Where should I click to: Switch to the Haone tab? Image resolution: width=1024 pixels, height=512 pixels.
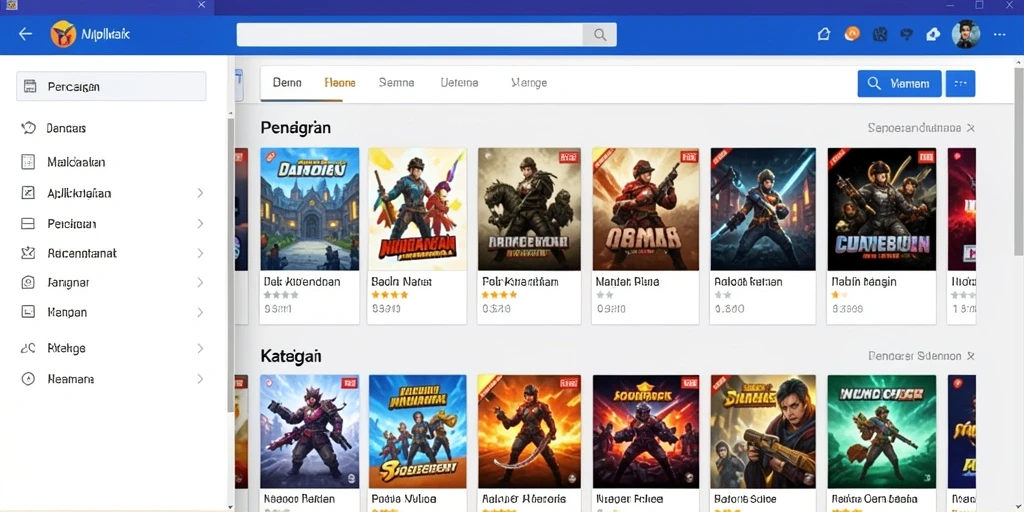tap(340, 83)
